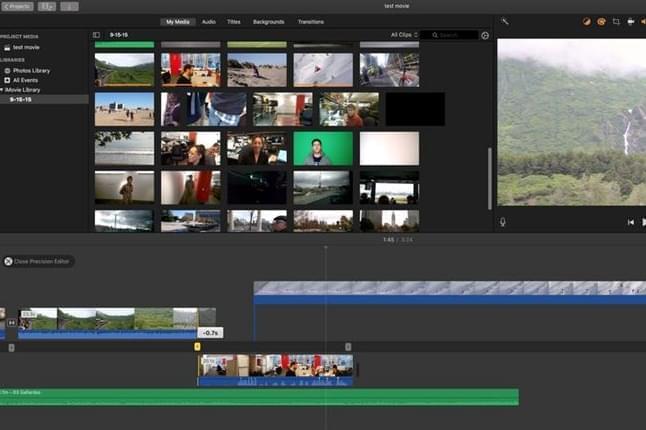The width and height of the screenshot is (646, 430).
Task: Open the color correction palette tool
Action: click(x=601, y=22)
